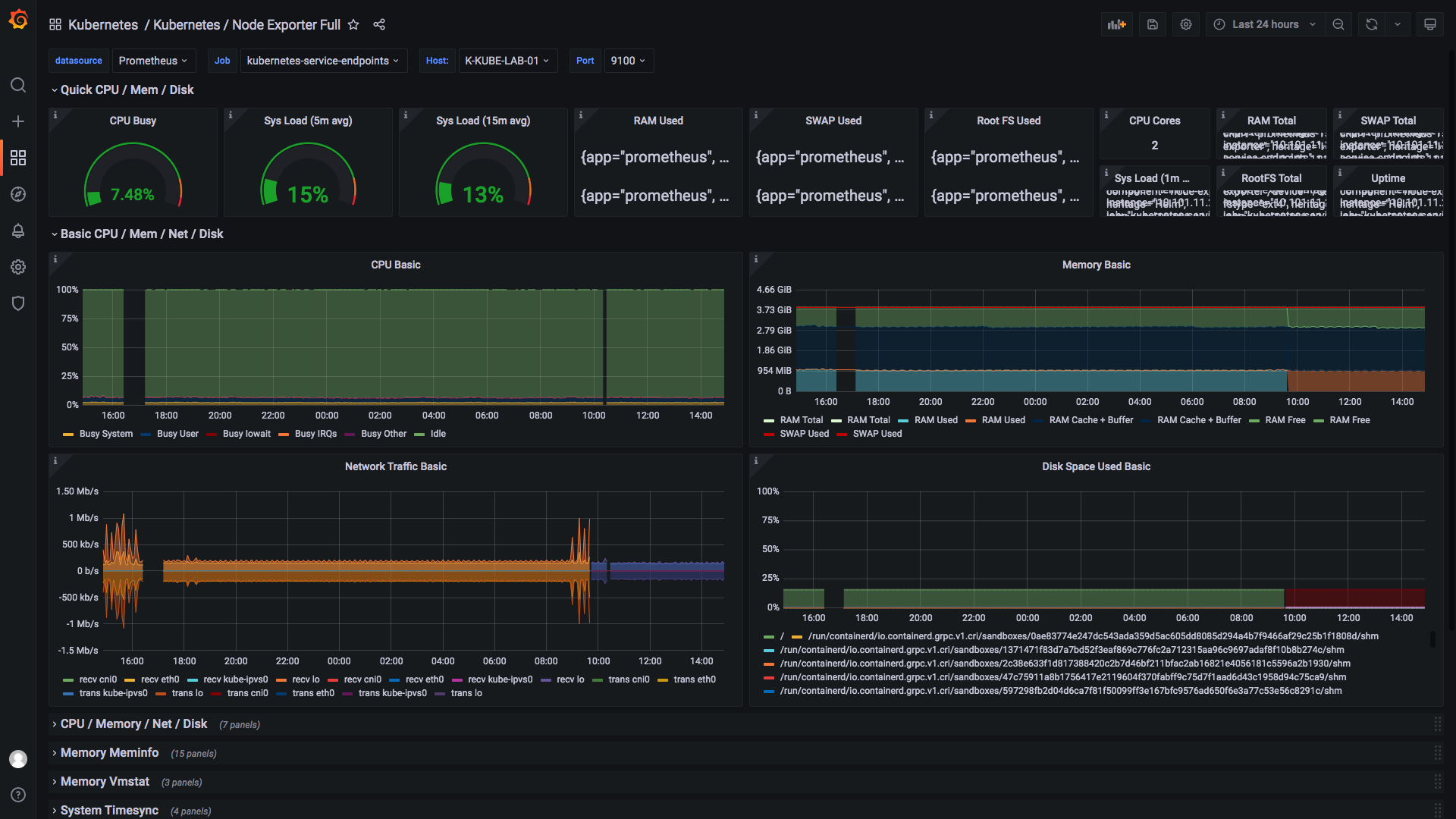
Task: Open the Disk Space Used Basic title menu
Action: 1096,466
